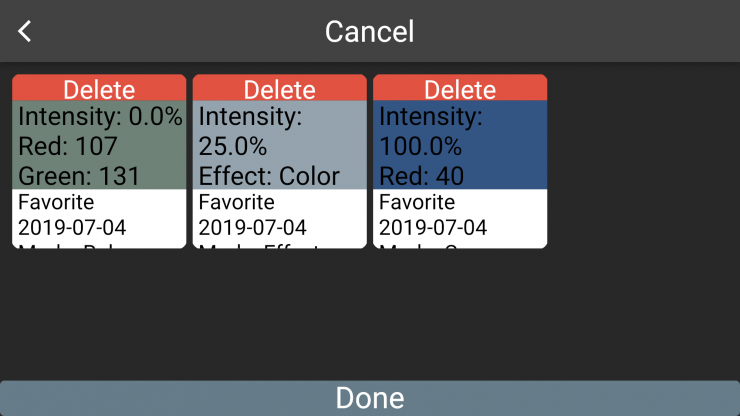This screenshot has height=416, width=740.
Task: Tap the Red: 107 value text
Action: tap(68, 147)
